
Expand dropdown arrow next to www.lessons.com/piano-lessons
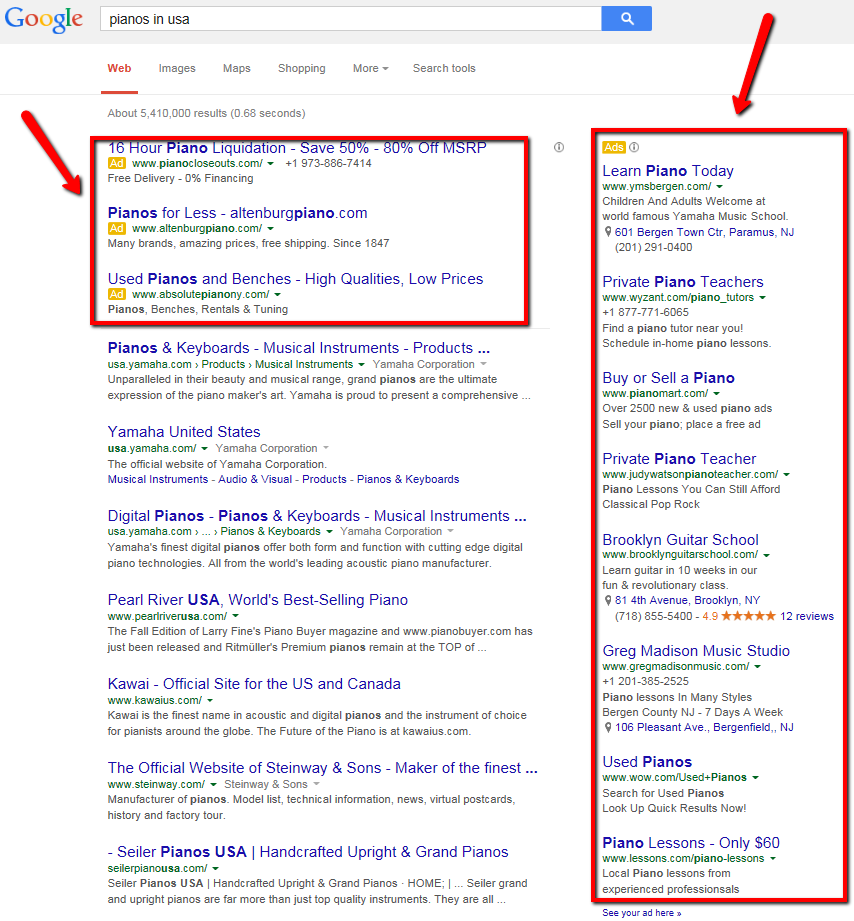pos(773,859)
